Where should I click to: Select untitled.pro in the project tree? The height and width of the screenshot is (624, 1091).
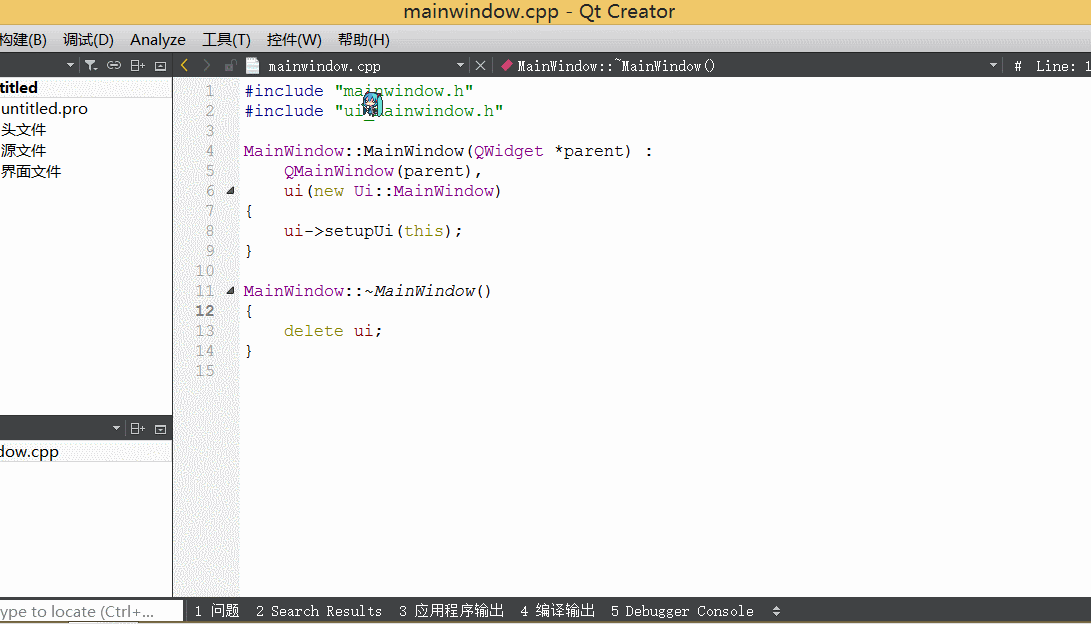pos(45,108)
